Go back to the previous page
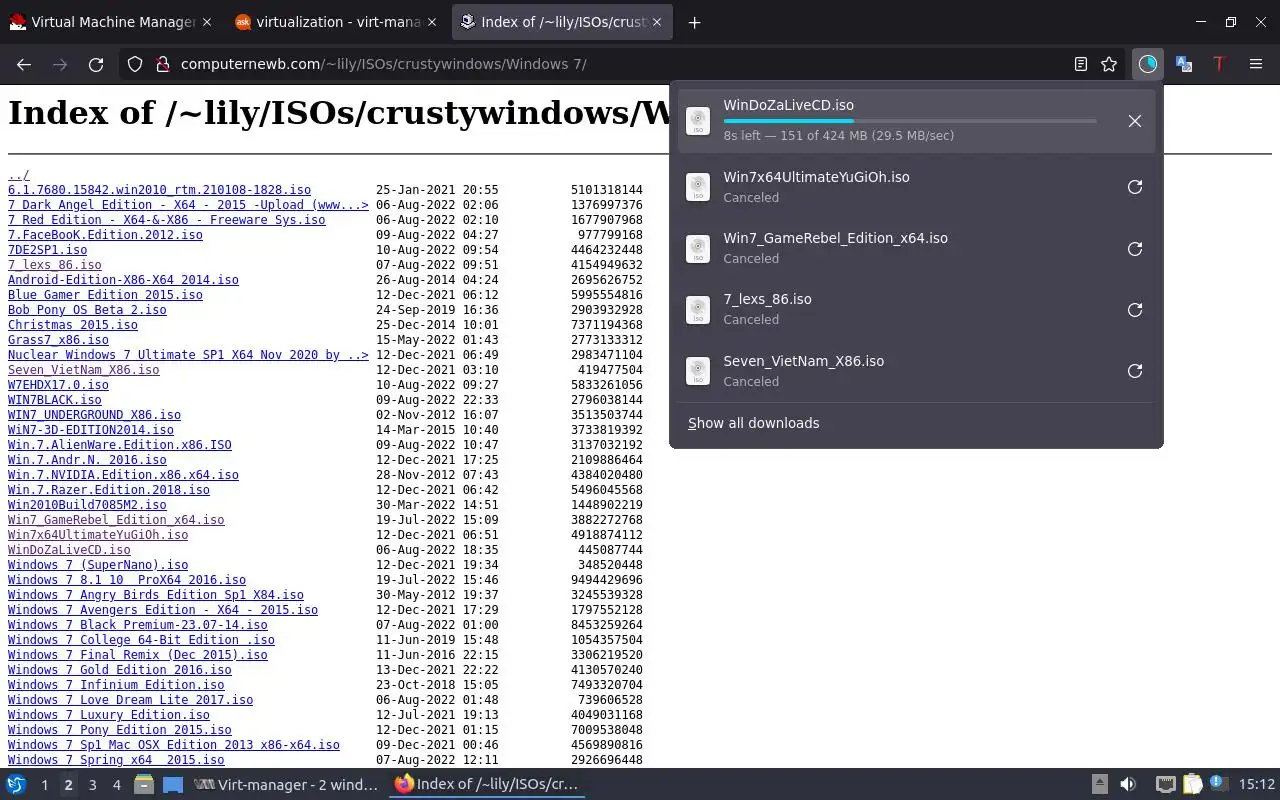Image resolution: width=1280 pixels, height=800 pixels. coord(24,64)
